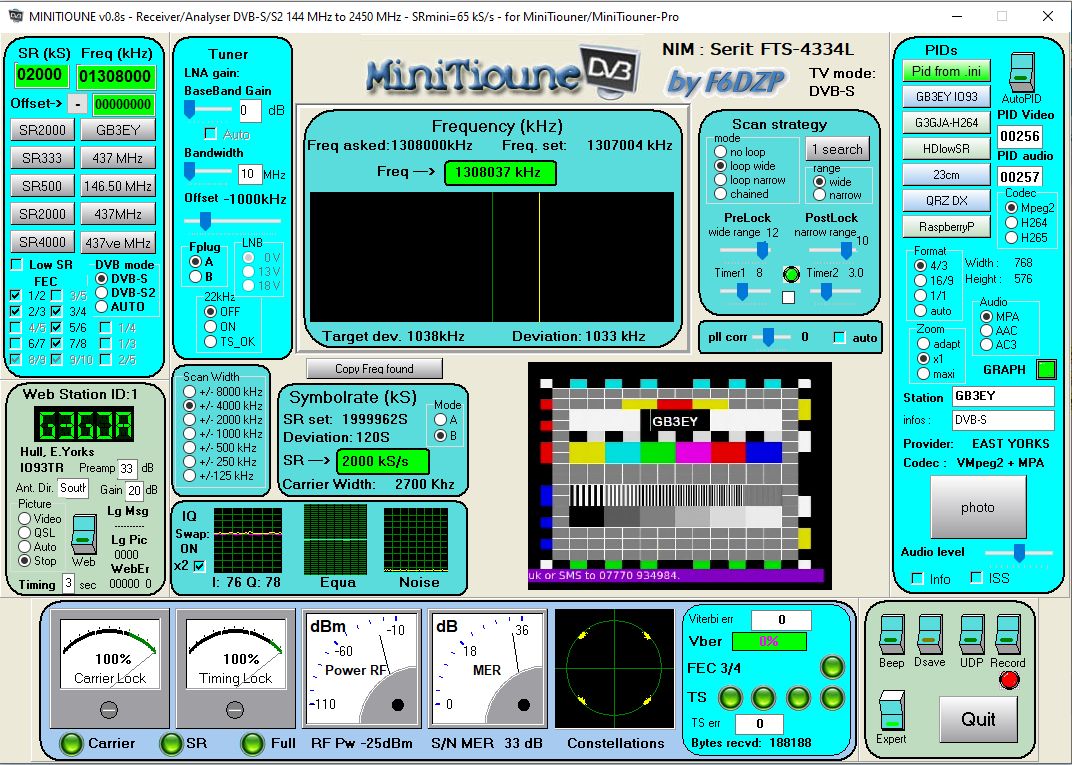Select Picture Video radio button
Image resolution: width=1072 pixels, height=765 pixels.
[x=25, y=518]
